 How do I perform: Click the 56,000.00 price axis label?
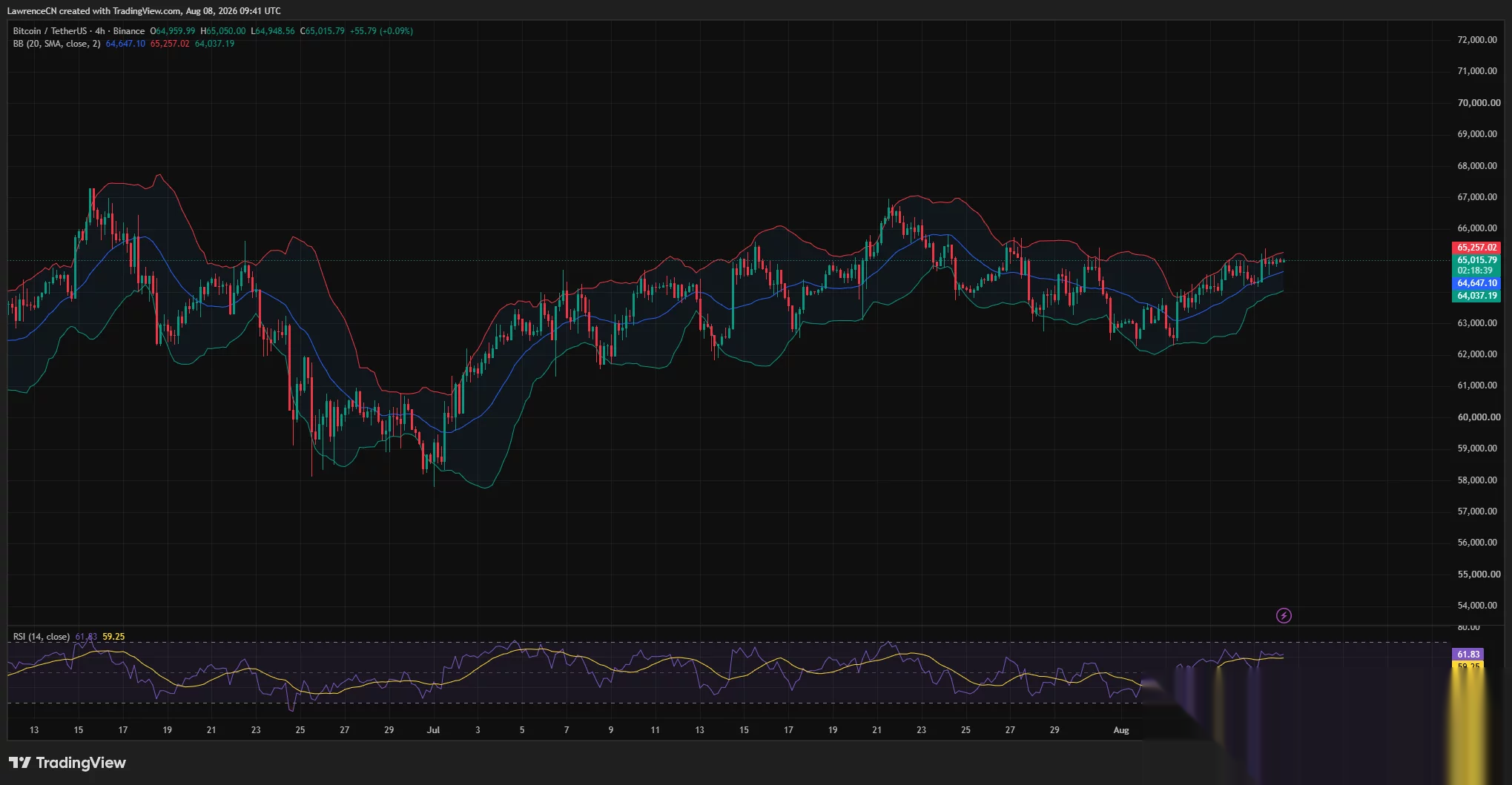coord(1477,543)
